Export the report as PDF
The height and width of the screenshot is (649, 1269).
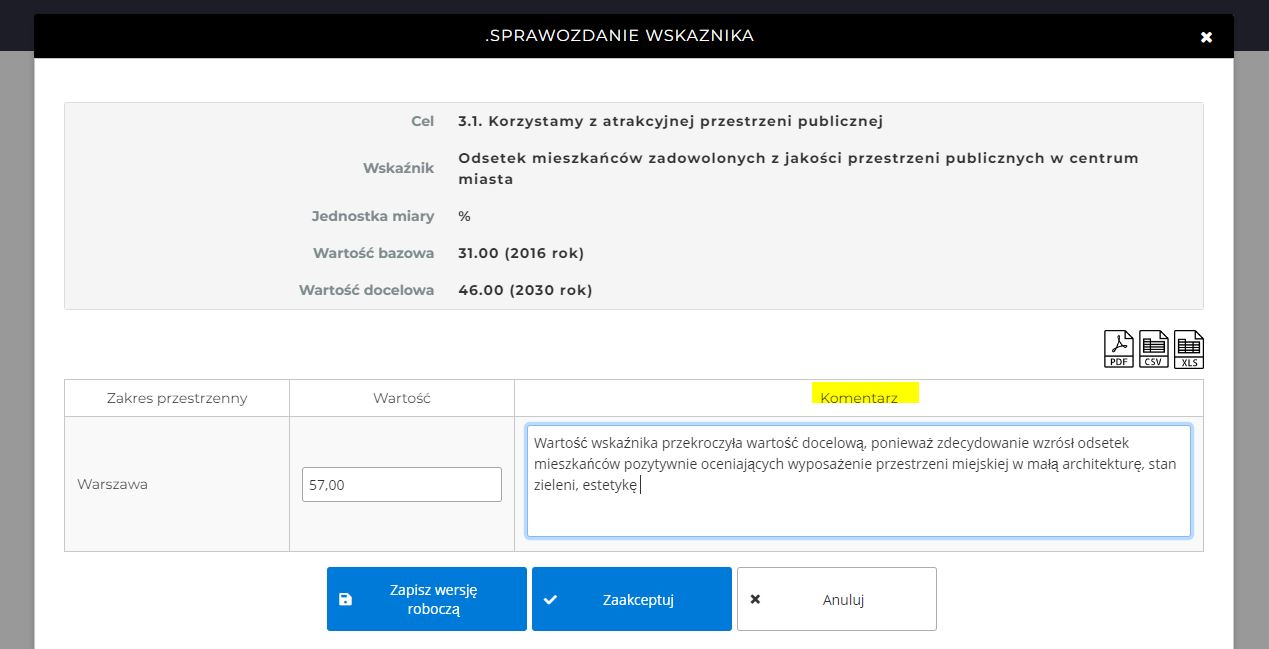pos(1118,349)
